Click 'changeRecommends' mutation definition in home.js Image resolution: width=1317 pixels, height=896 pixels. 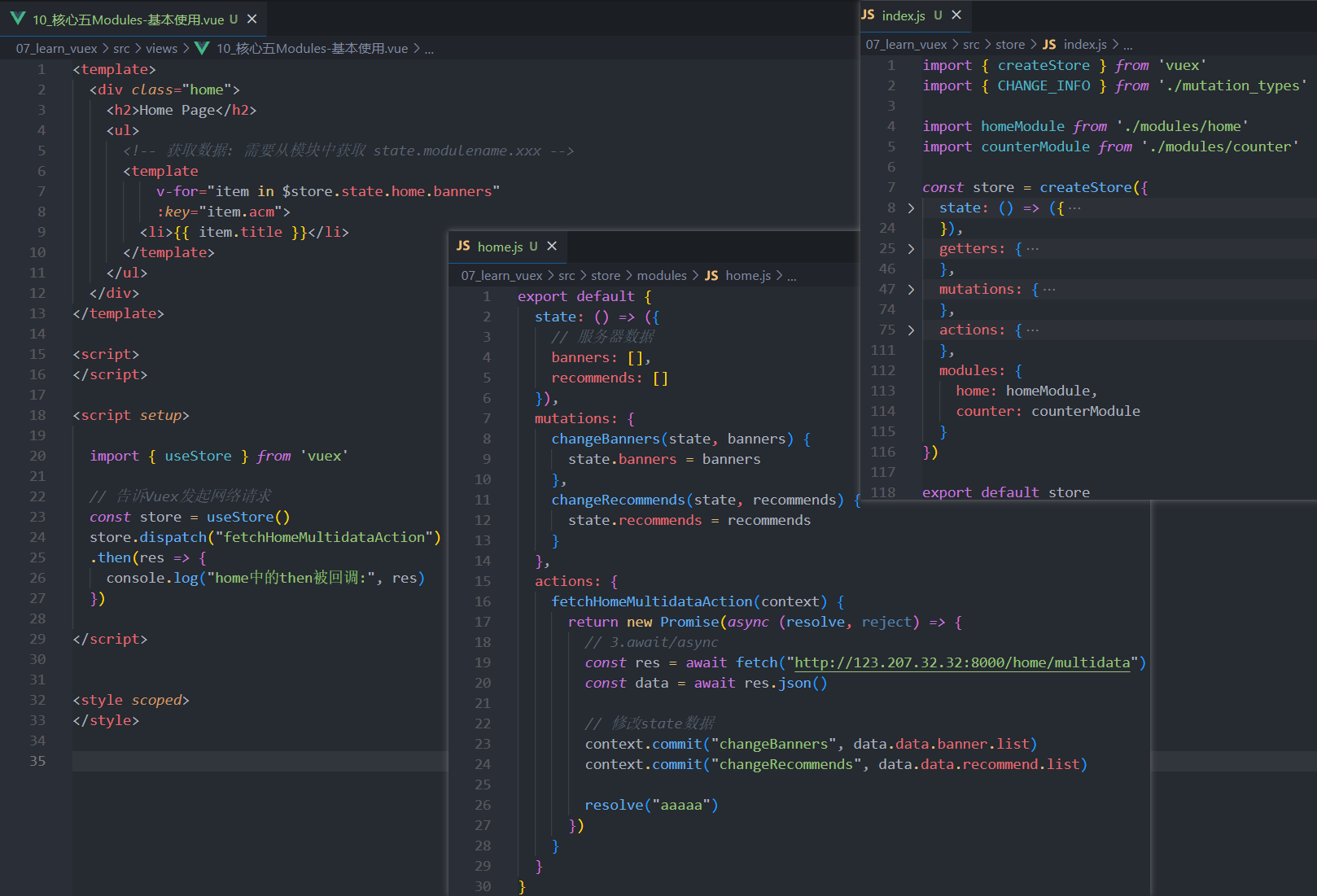tap(618, 500)
